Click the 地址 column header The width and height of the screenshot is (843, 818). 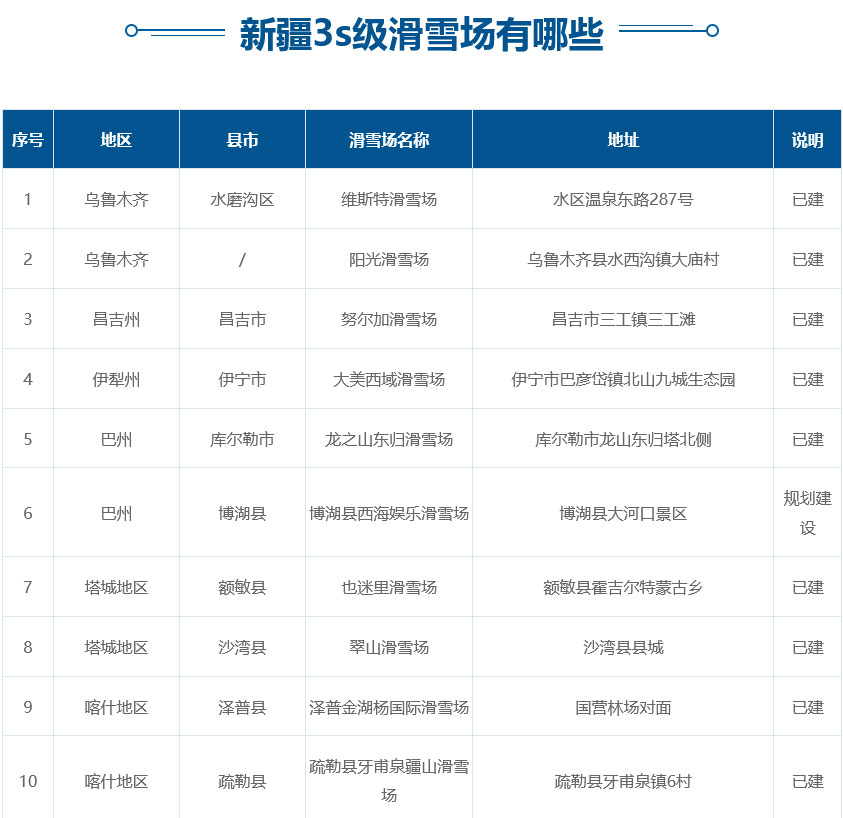tap(623, 140)
